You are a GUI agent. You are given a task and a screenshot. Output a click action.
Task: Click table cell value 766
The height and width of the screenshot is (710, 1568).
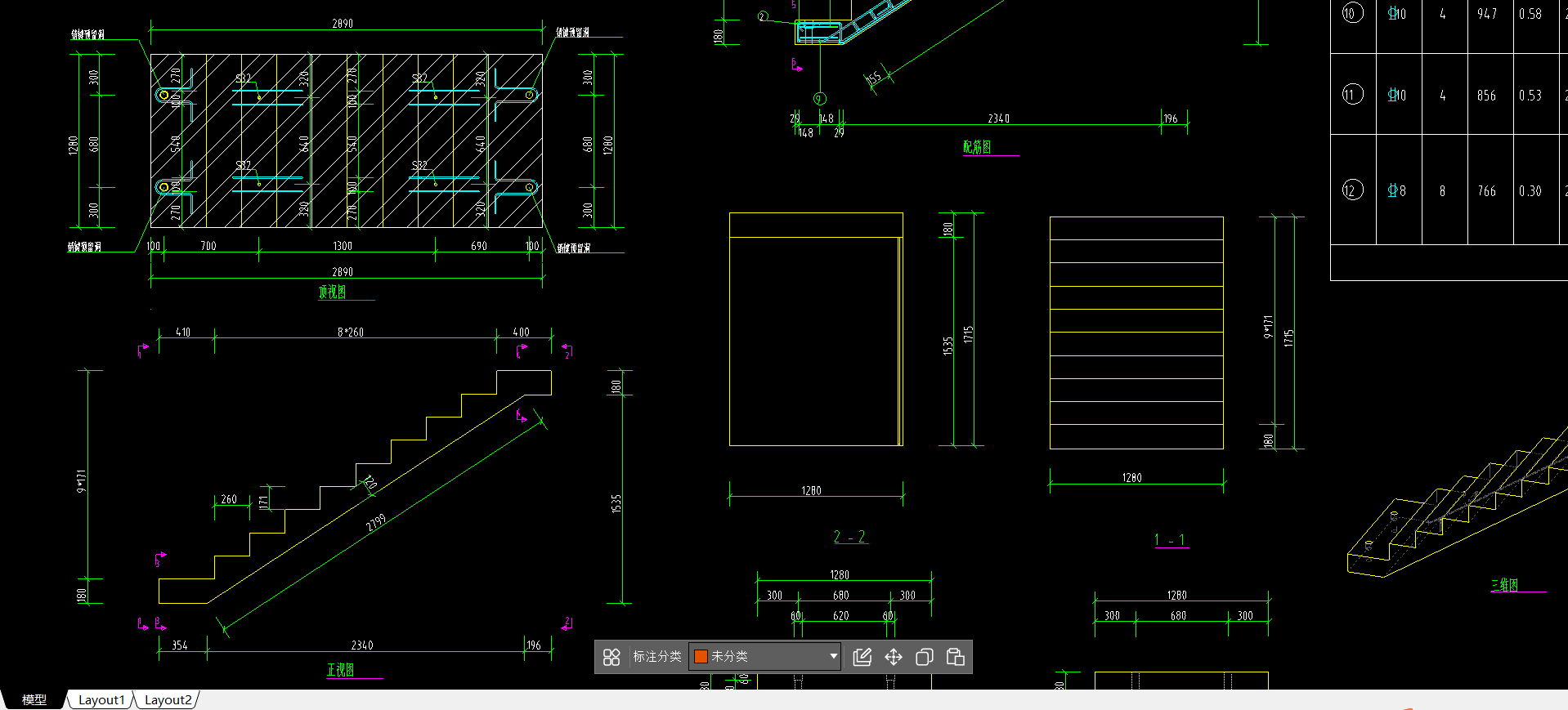[x=1486, y=191]
